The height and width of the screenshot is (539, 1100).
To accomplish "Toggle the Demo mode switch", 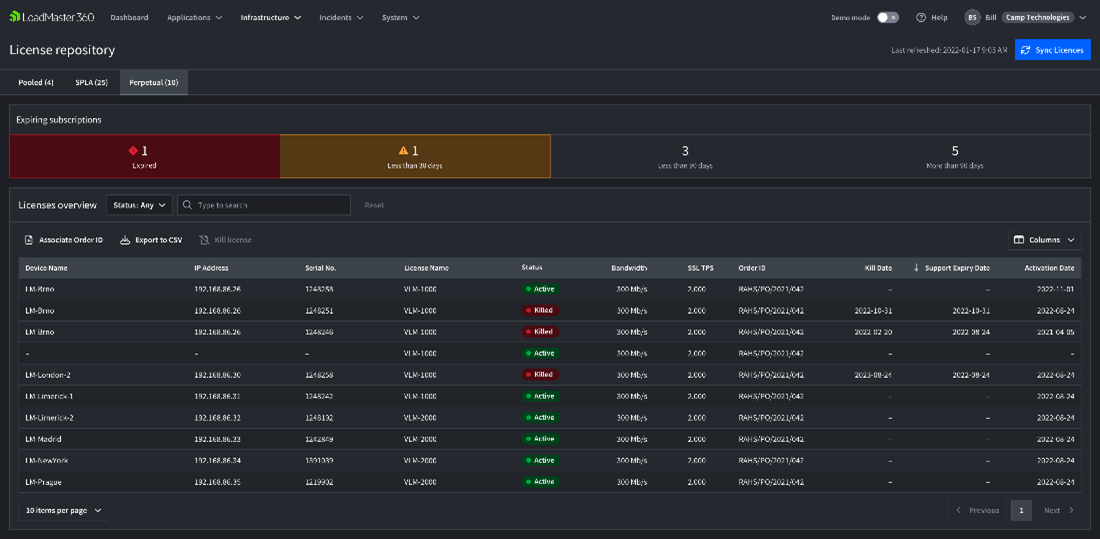I will point(887,17).
